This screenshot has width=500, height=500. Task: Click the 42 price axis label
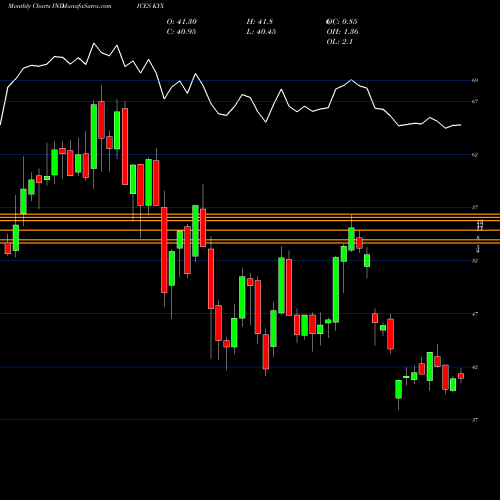475,367
